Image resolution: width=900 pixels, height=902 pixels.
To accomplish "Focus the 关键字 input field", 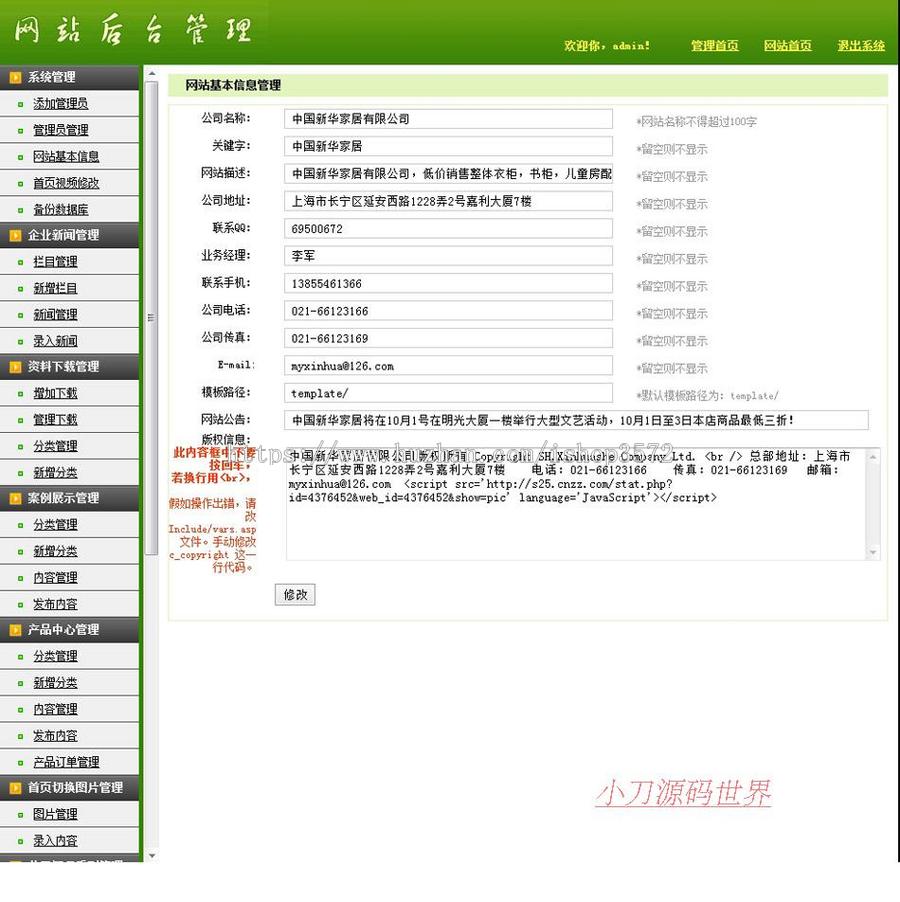I will [449, 146].
